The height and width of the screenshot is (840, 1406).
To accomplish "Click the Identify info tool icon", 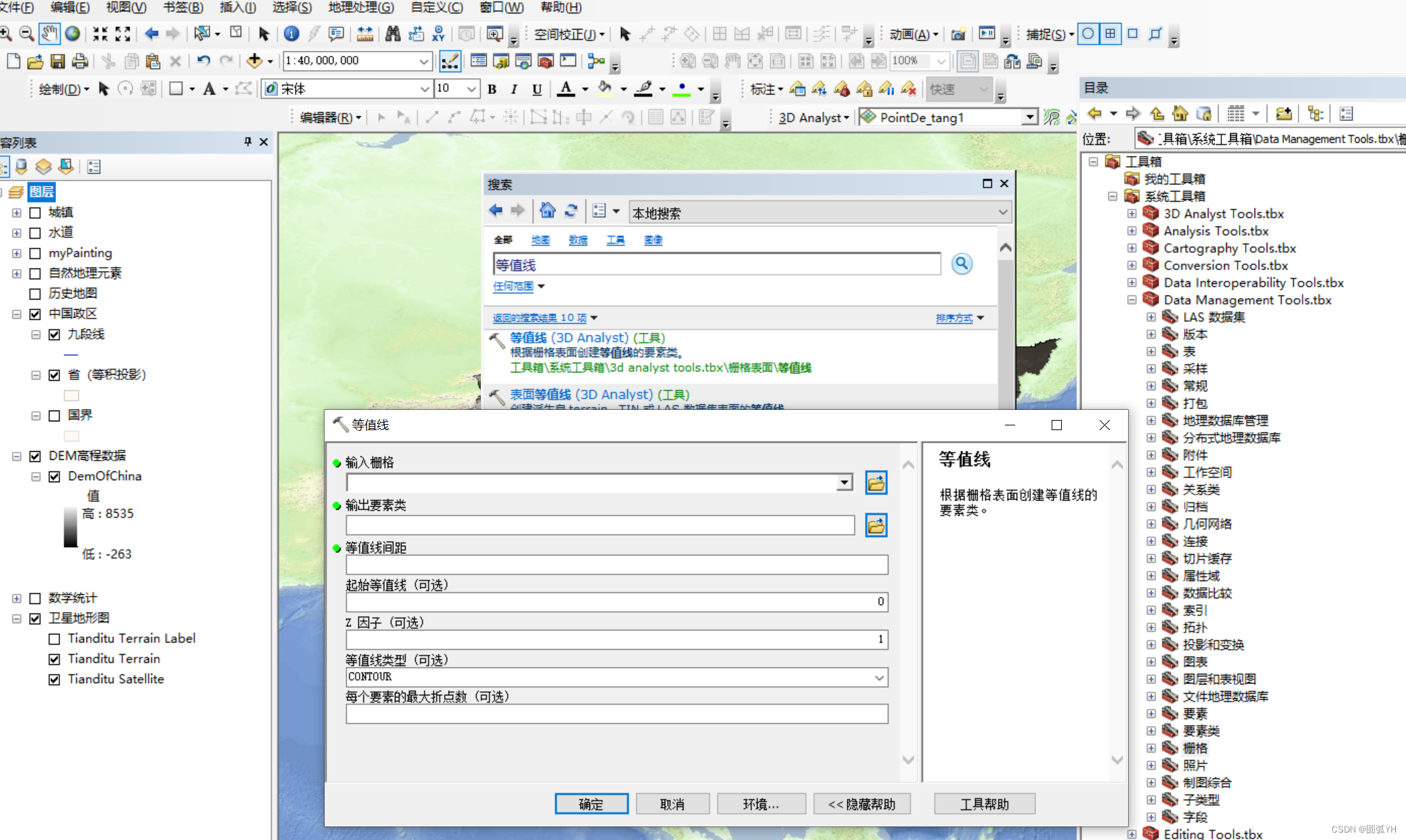I will pyautogui.click(x=291, y=34).
